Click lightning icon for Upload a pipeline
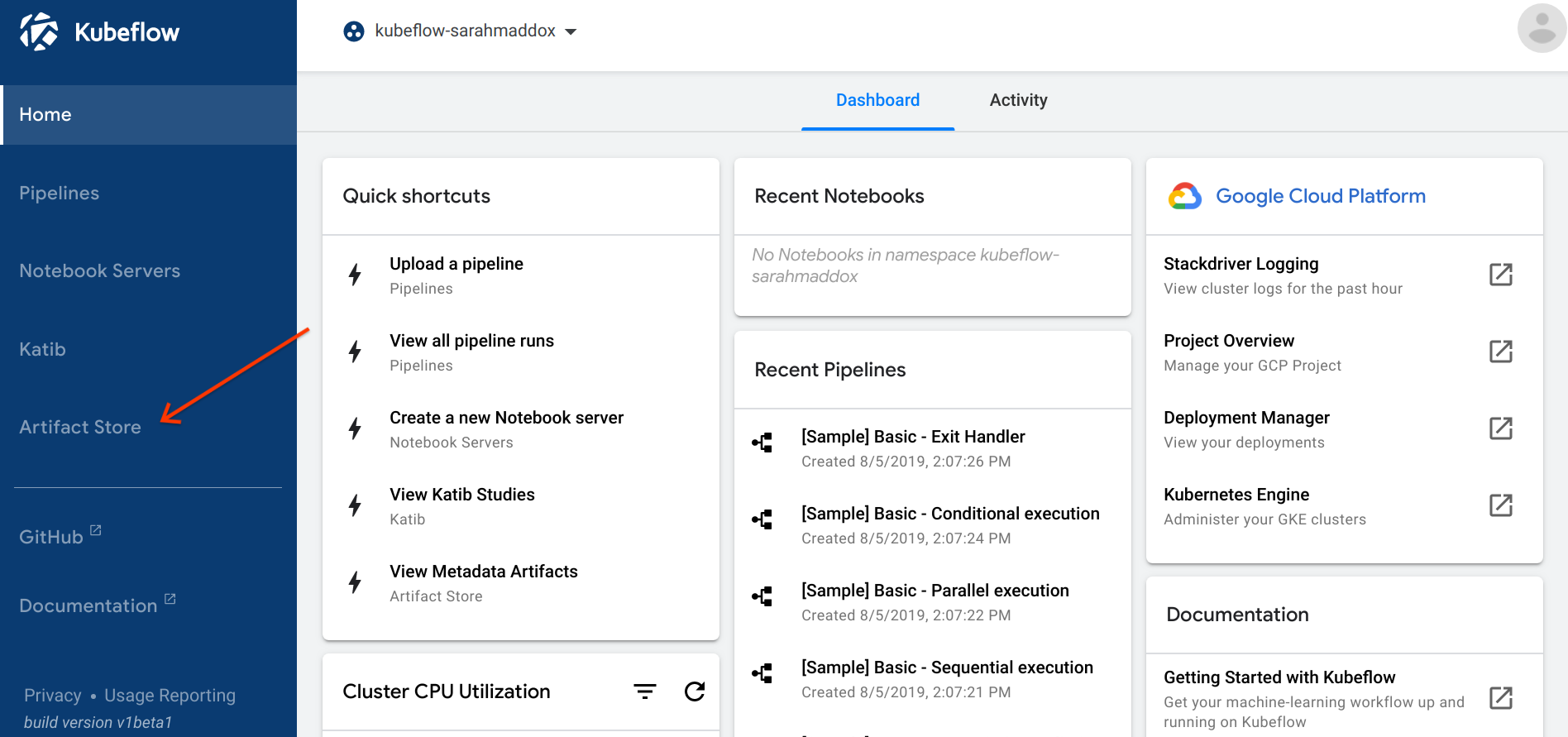This screenshot has height=737, width=1568. tap(355, 275)
